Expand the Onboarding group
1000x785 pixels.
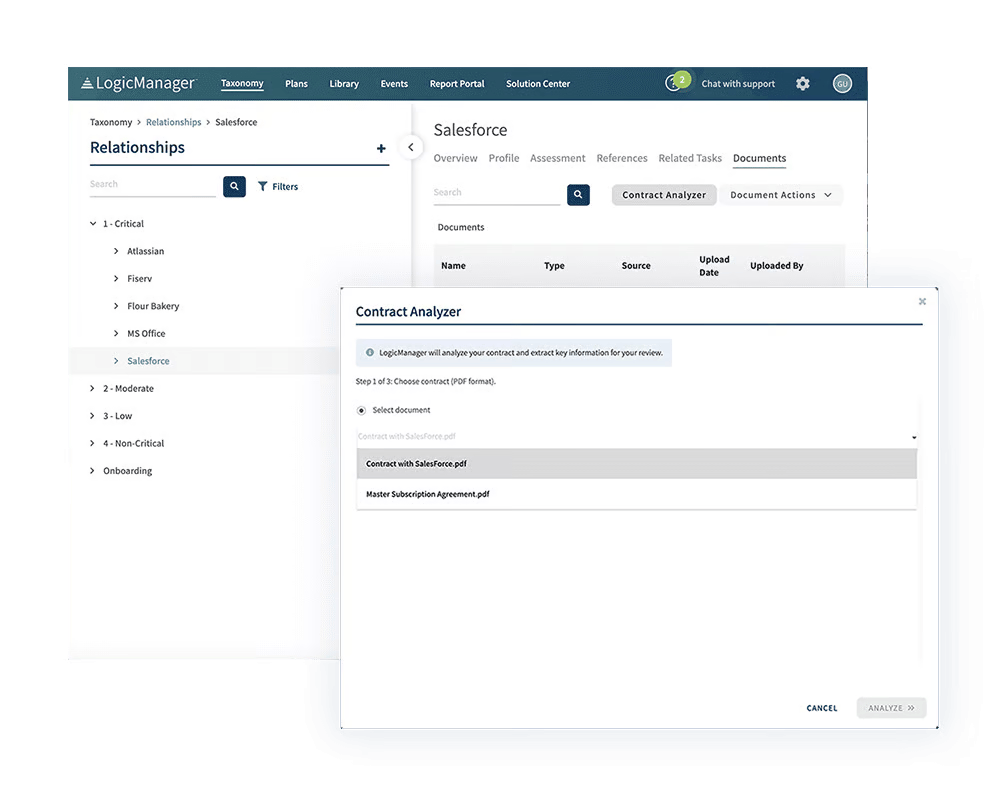tap(92, 470)
